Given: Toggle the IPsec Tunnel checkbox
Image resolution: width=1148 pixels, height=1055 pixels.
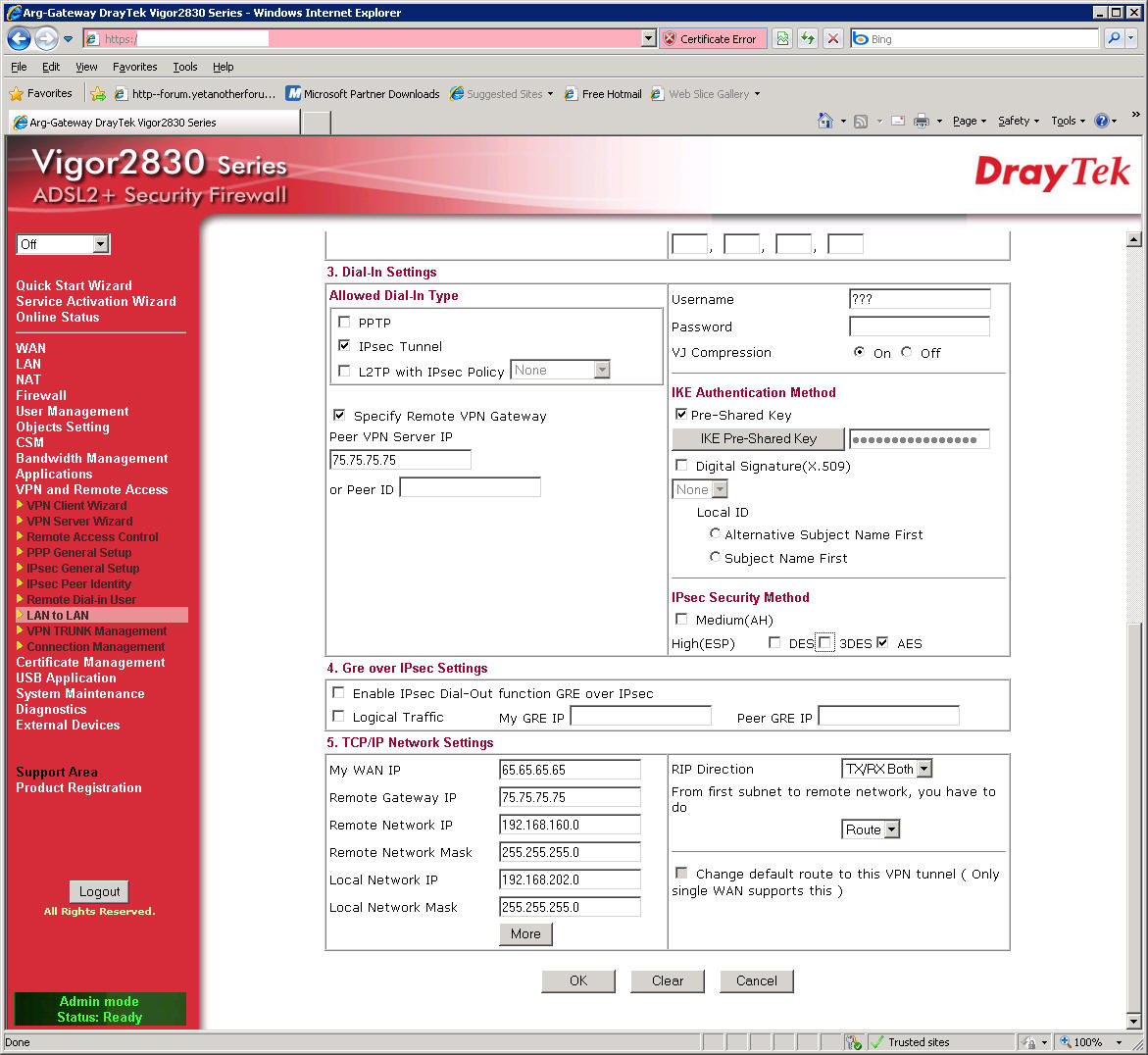Looking at the screenshot, I should [x=344, y=345].
